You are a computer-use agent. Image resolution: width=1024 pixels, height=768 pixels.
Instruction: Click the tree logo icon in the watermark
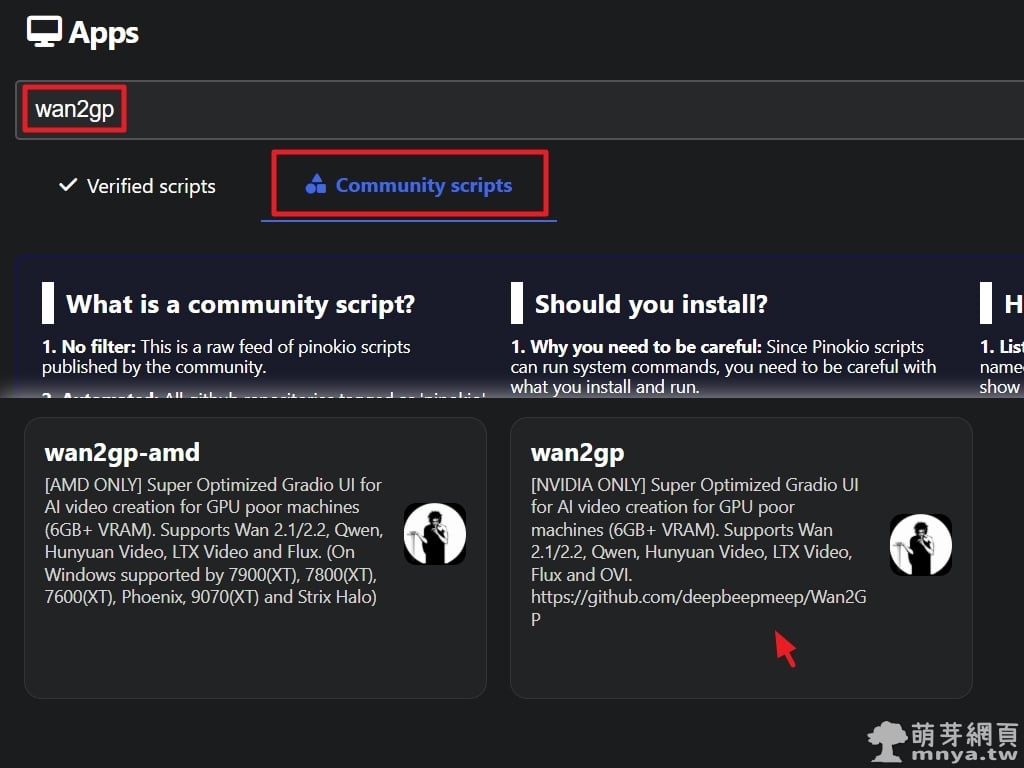coord(887,741)
